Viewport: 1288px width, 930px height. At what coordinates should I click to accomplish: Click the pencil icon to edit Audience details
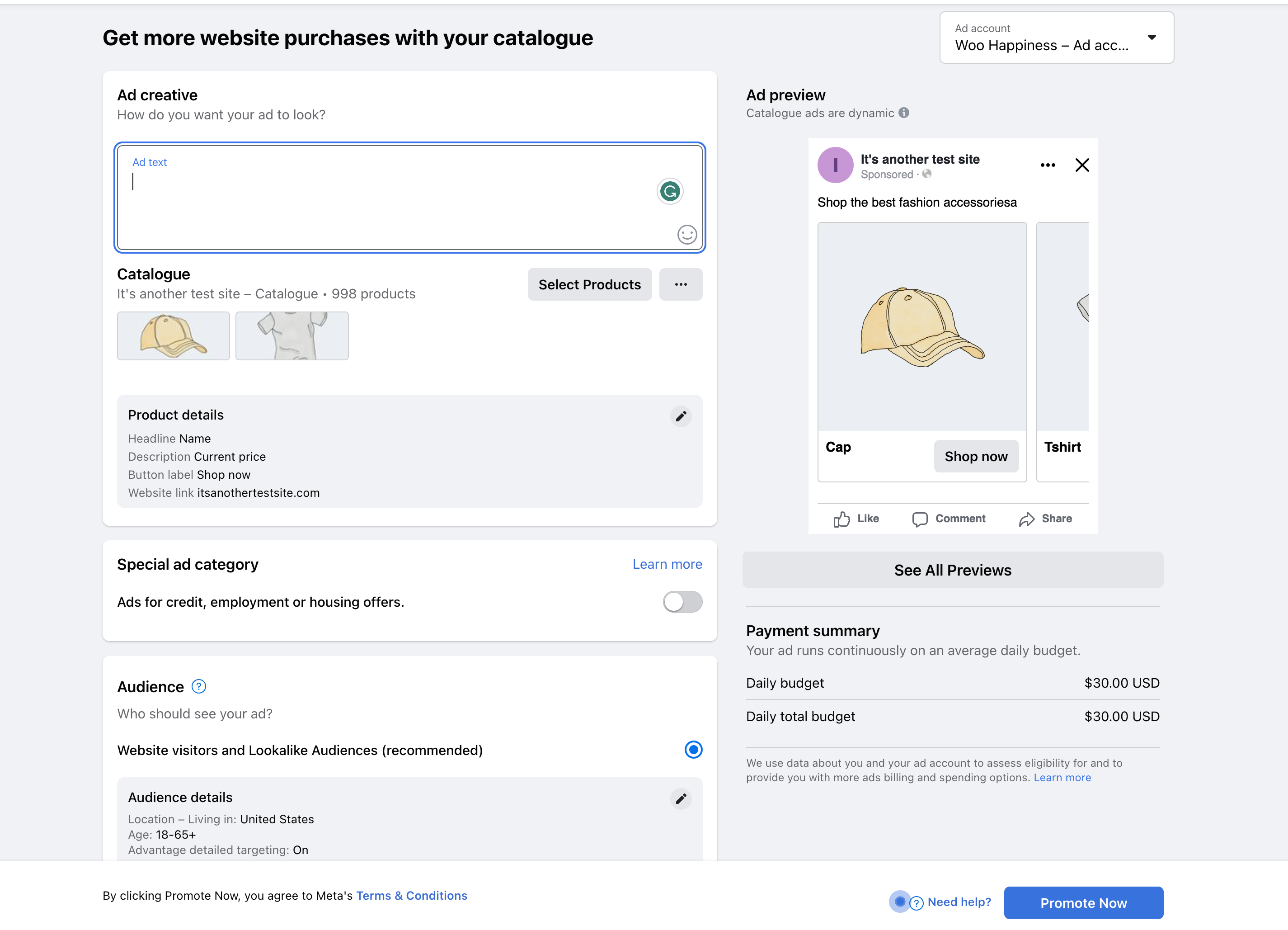(681, 799)
